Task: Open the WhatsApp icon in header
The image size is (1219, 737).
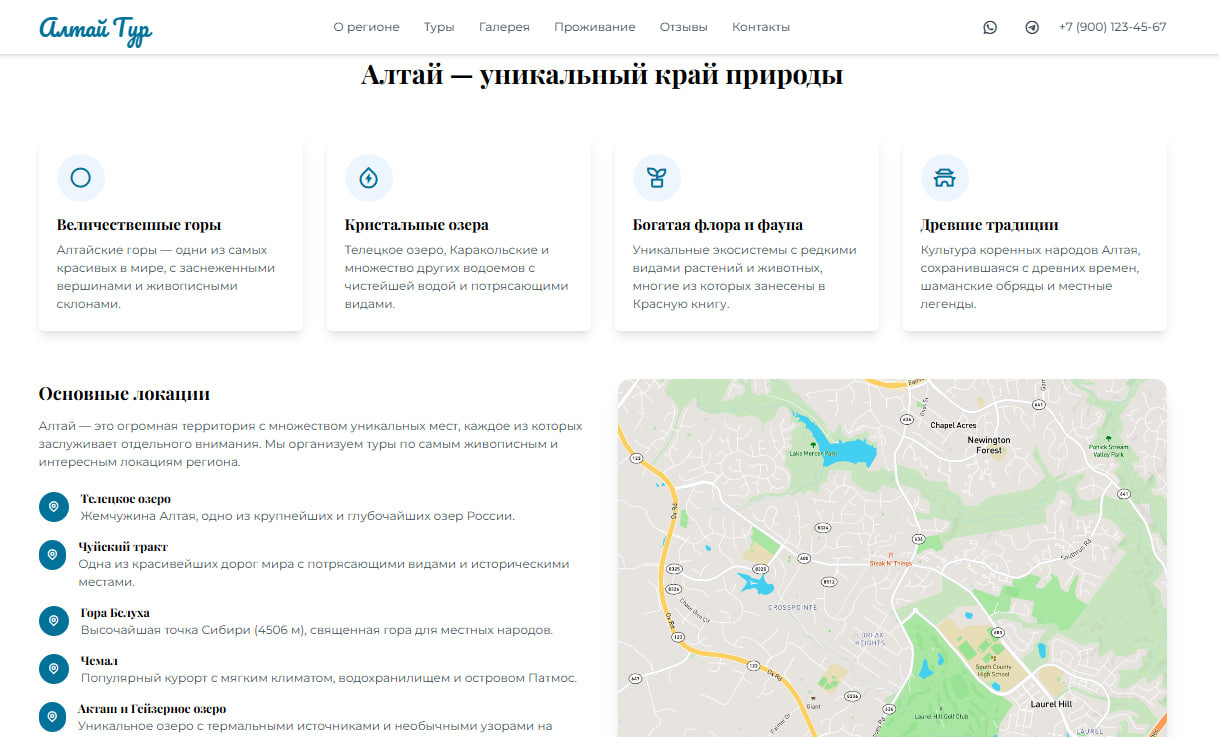Action: pyautogui.click(x=990, y=27)
